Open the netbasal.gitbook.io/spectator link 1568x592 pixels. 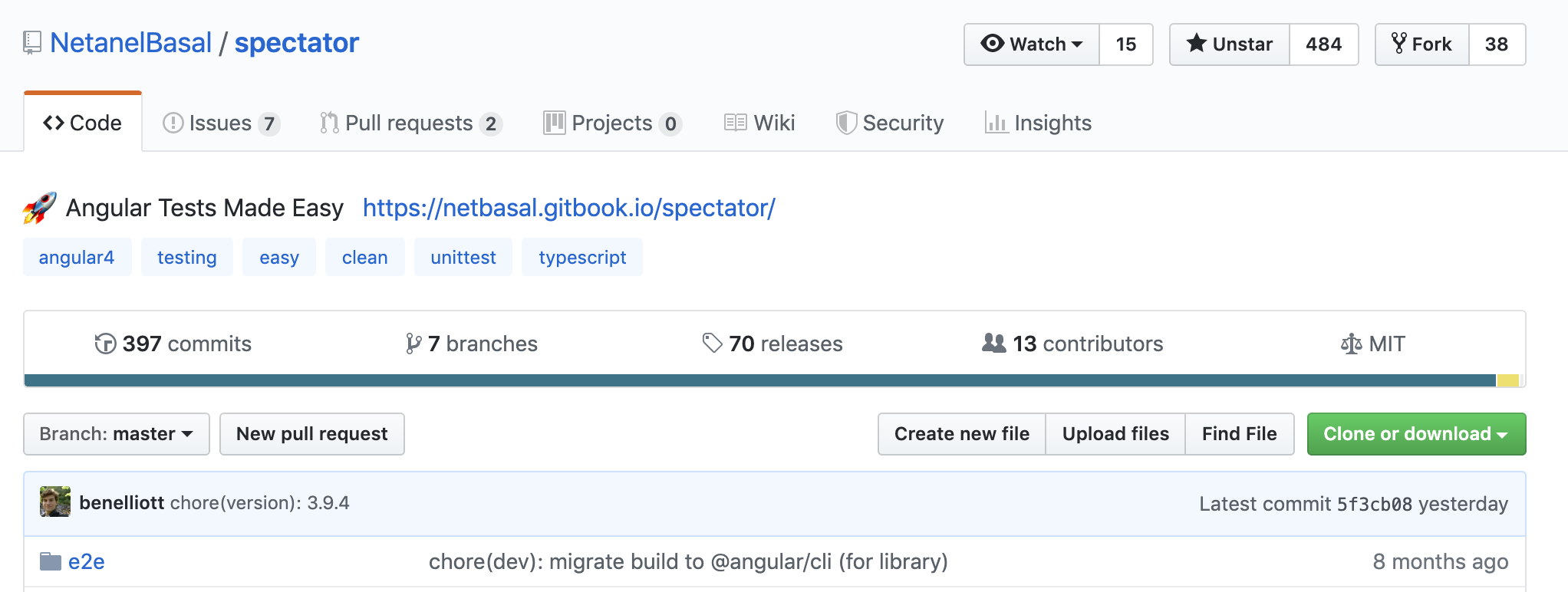[x=569, y=208]
